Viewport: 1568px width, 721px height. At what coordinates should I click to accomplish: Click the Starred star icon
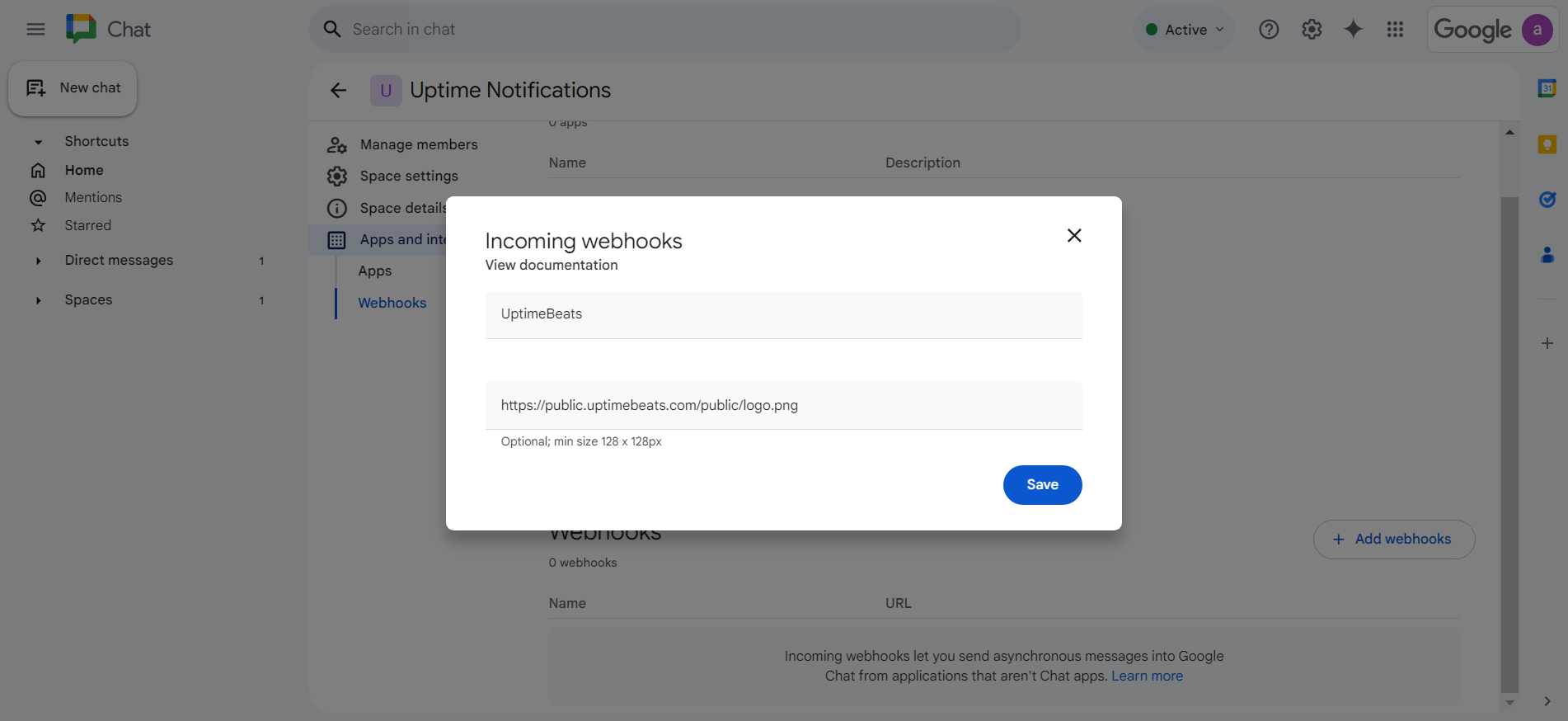tap(38, 225)
